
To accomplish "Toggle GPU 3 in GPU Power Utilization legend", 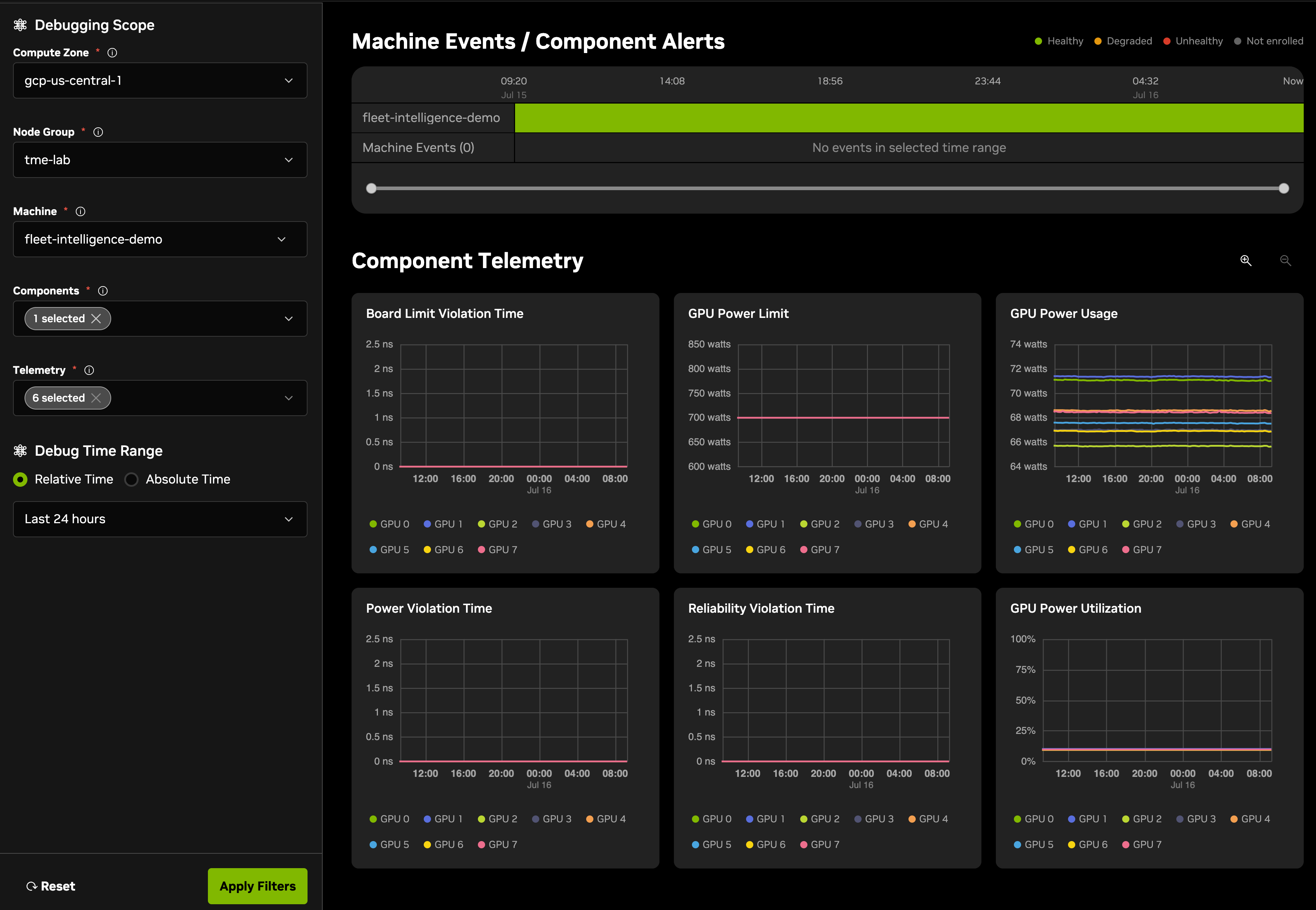I will (1196, 819).
